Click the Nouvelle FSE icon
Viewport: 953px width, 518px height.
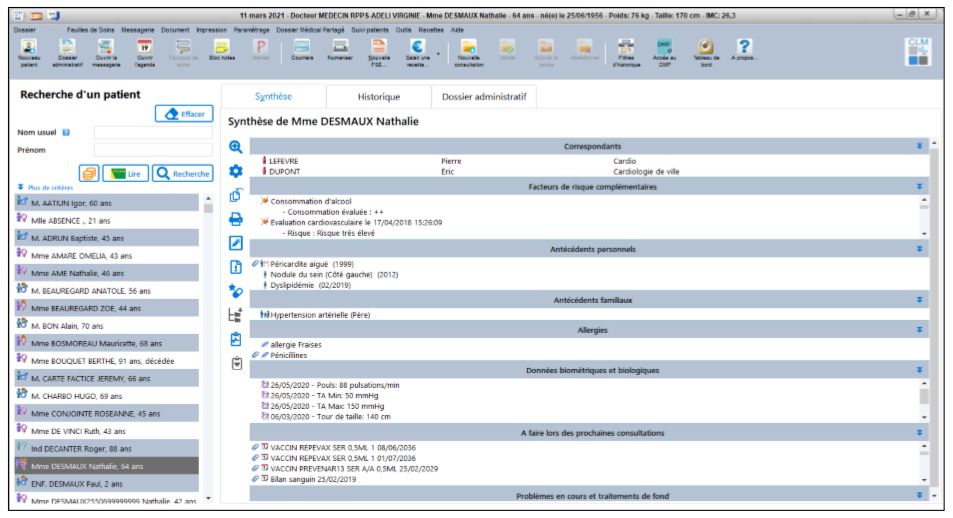(380, 50)
